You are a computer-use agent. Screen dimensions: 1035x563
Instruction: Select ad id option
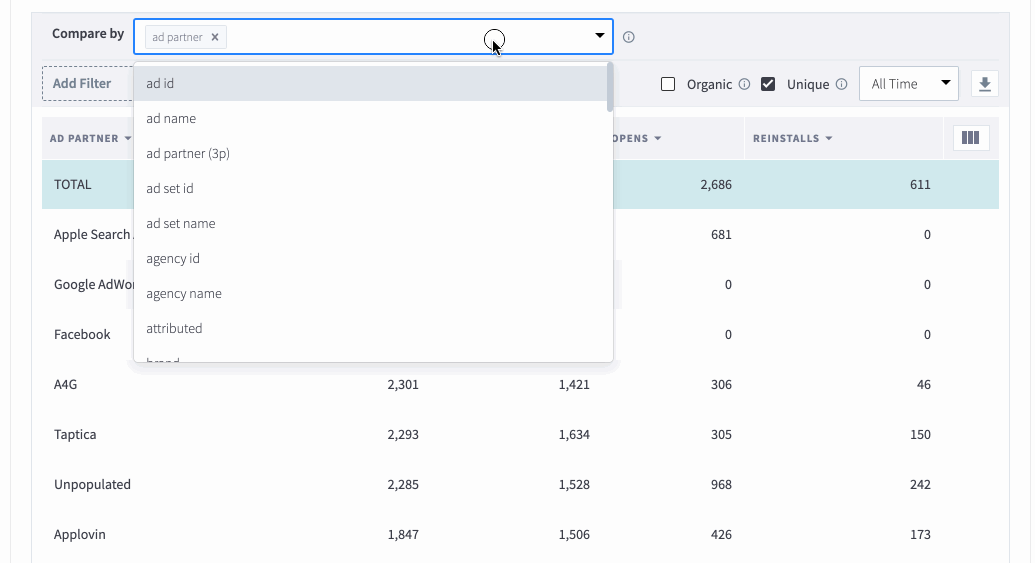pyautogui.click(x=370, y=83)
